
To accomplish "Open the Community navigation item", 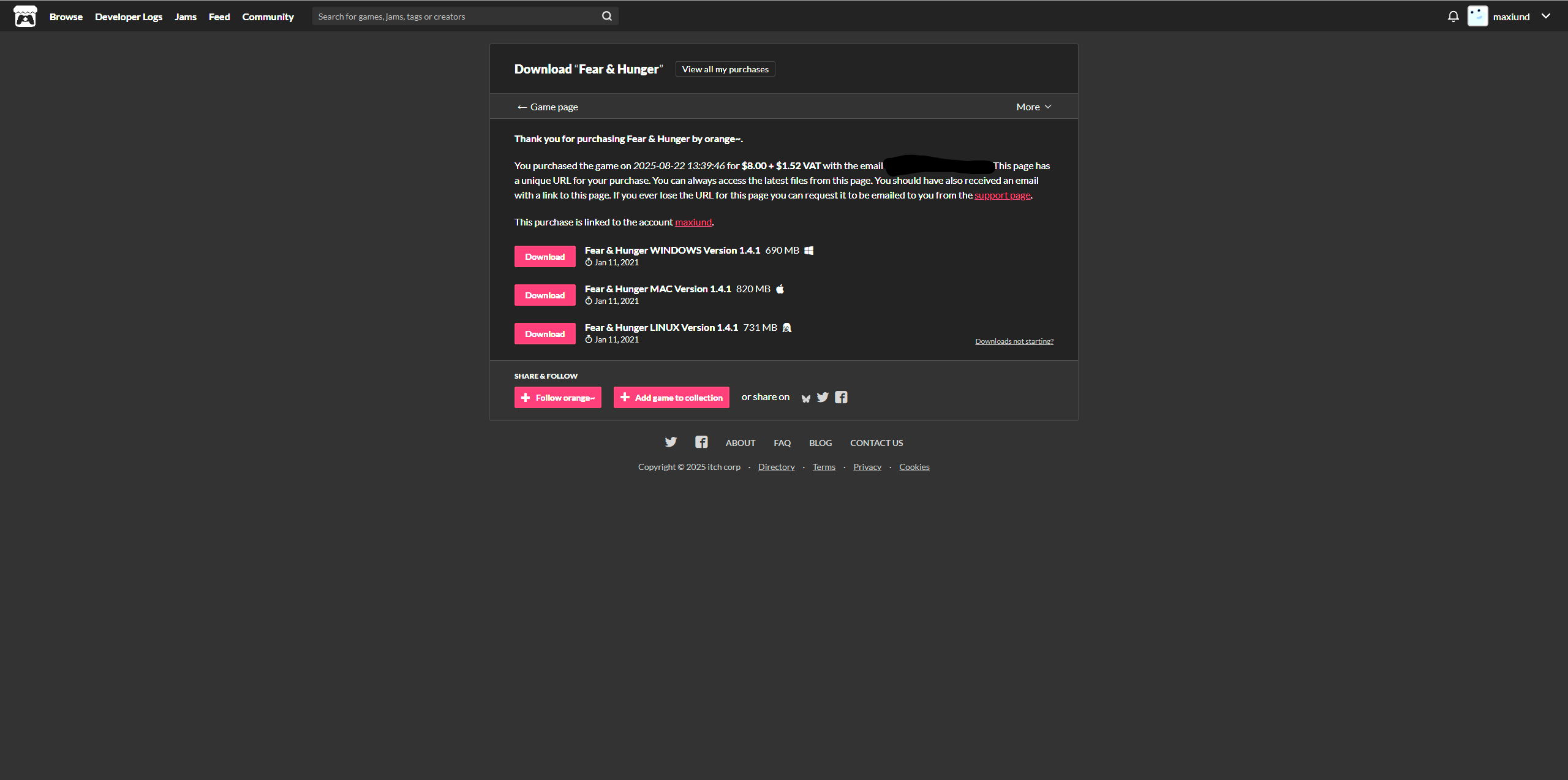I will pos(268,17).
